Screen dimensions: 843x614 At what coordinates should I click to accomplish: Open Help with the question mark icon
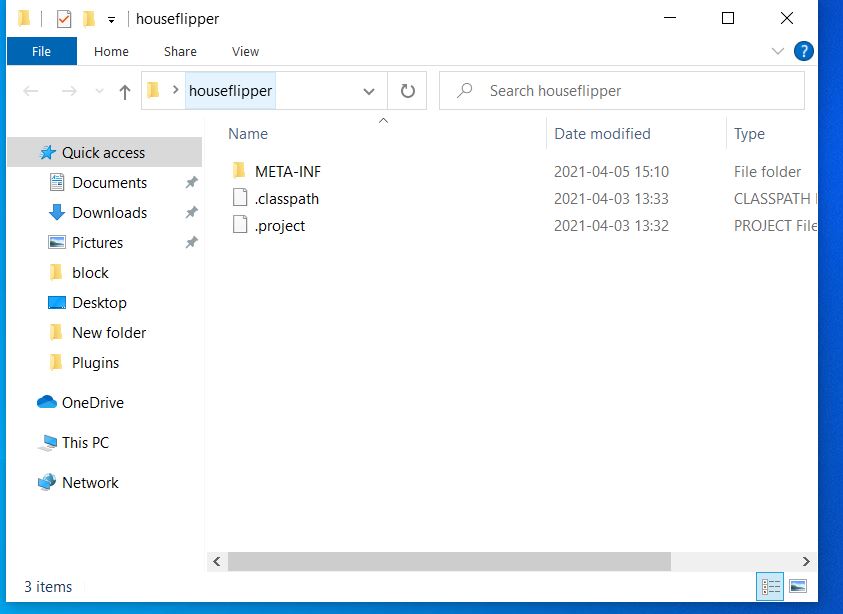coord(804,52)
